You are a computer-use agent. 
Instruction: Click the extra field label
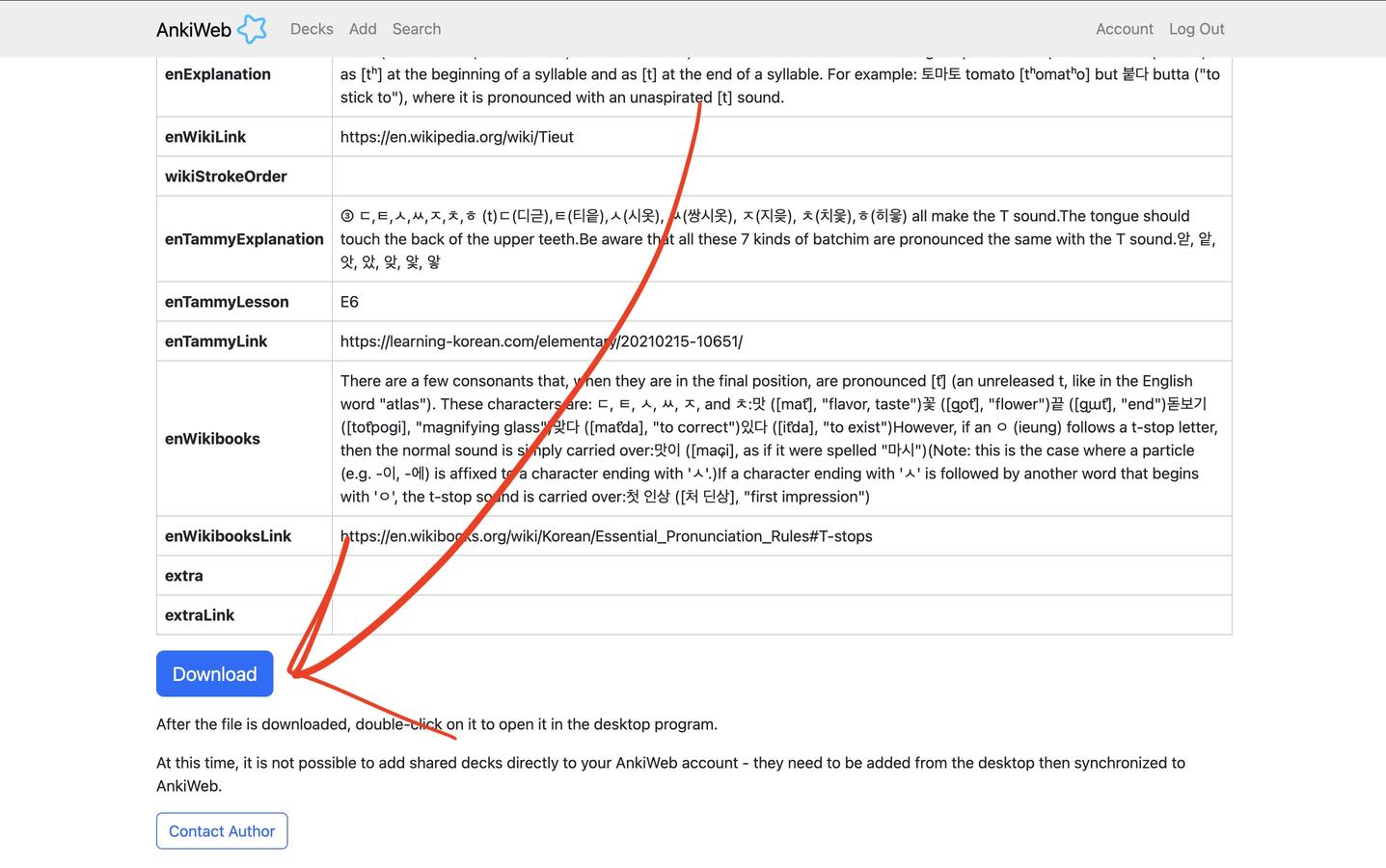tap(184, 576)
